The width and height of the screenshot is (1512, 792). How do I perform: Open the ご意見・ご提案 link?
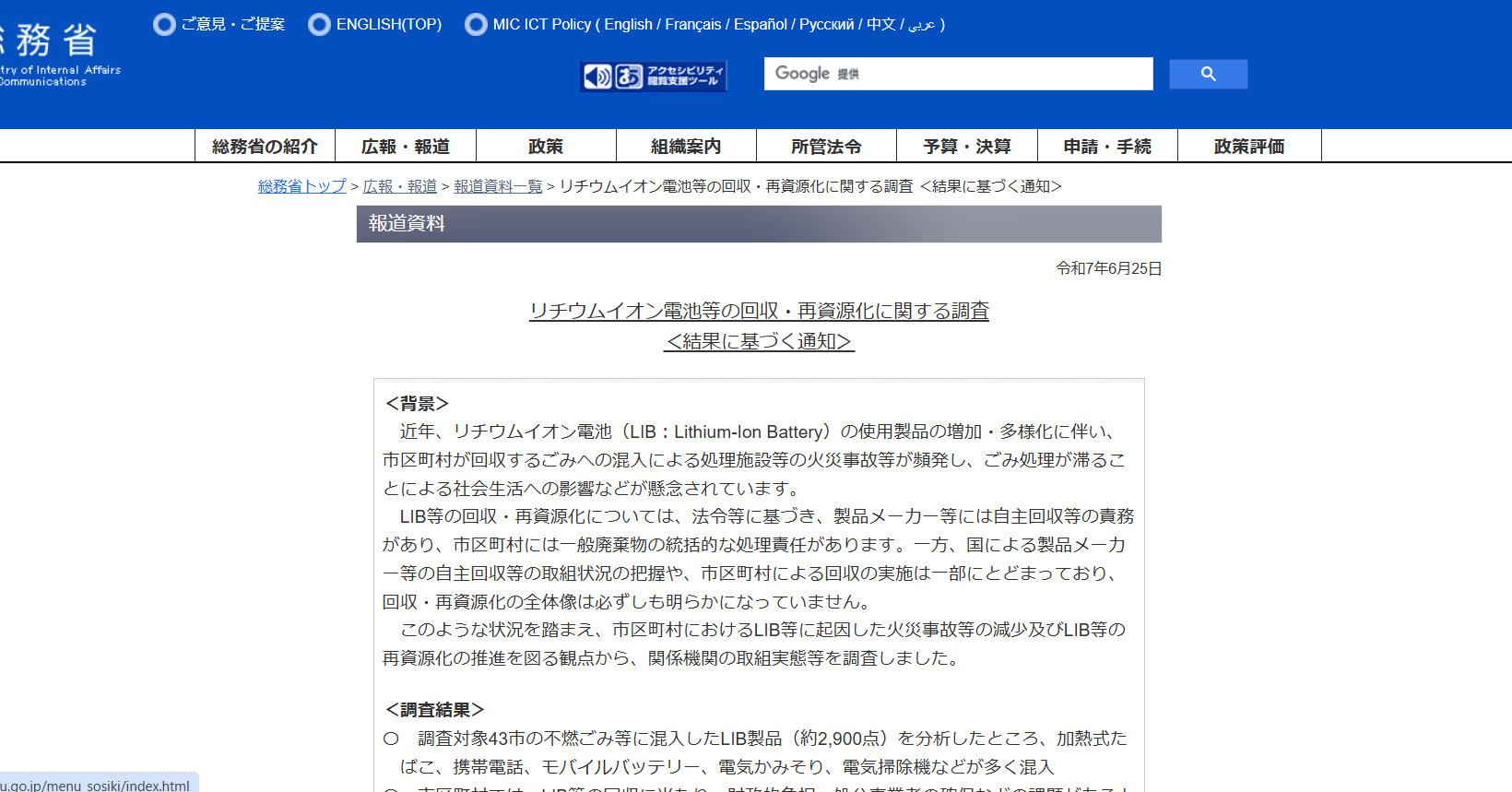(x=232, y=24)
